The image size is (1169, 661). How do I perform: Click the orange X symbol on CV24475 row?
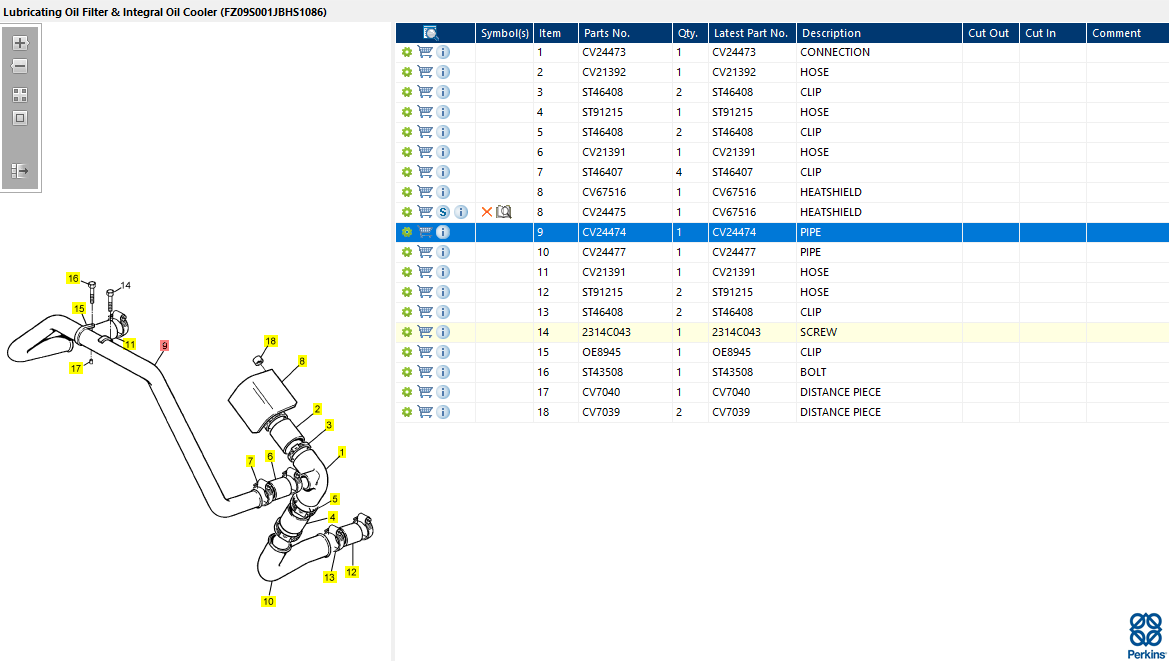click(487, 212)
